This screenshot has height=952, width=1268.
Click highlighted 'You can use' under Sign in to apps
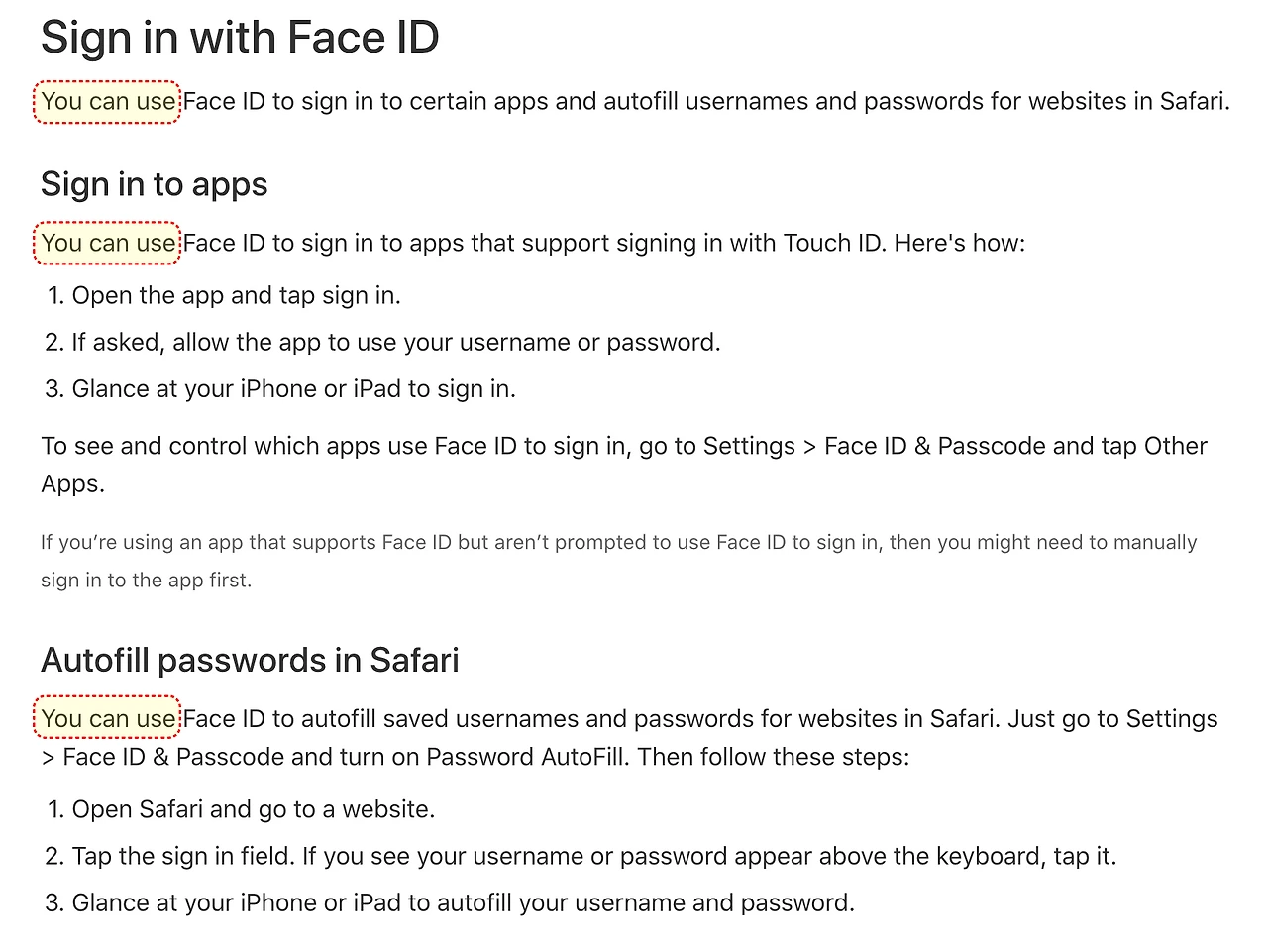click(108, 244)
